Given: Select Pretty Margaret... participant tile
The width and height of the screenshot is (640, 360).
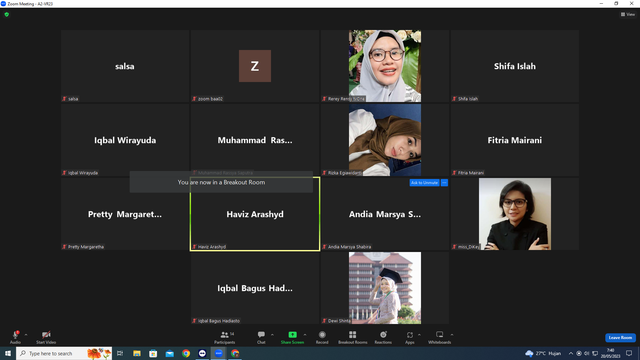Looking at the screenshot, I should 125,214.
